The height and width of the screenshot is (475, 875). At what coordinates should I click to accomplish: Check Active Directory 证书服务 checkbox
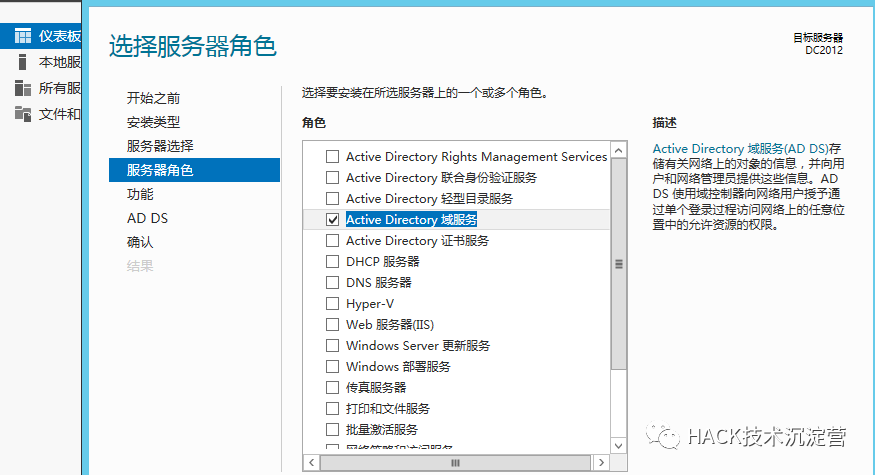click(332, 240)
